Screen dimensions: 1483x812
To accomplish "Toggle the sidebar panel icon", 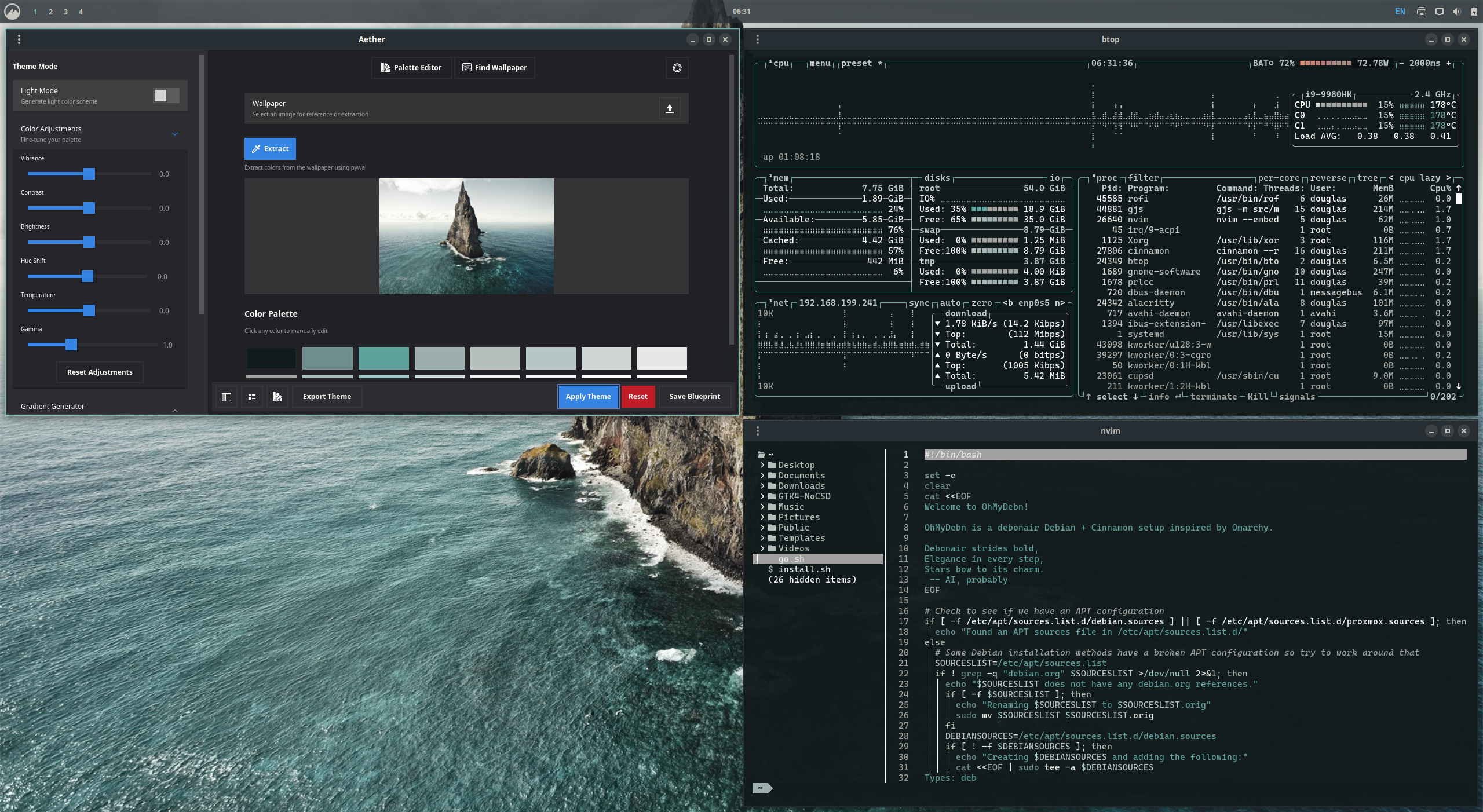I will (x=227, y=397).
